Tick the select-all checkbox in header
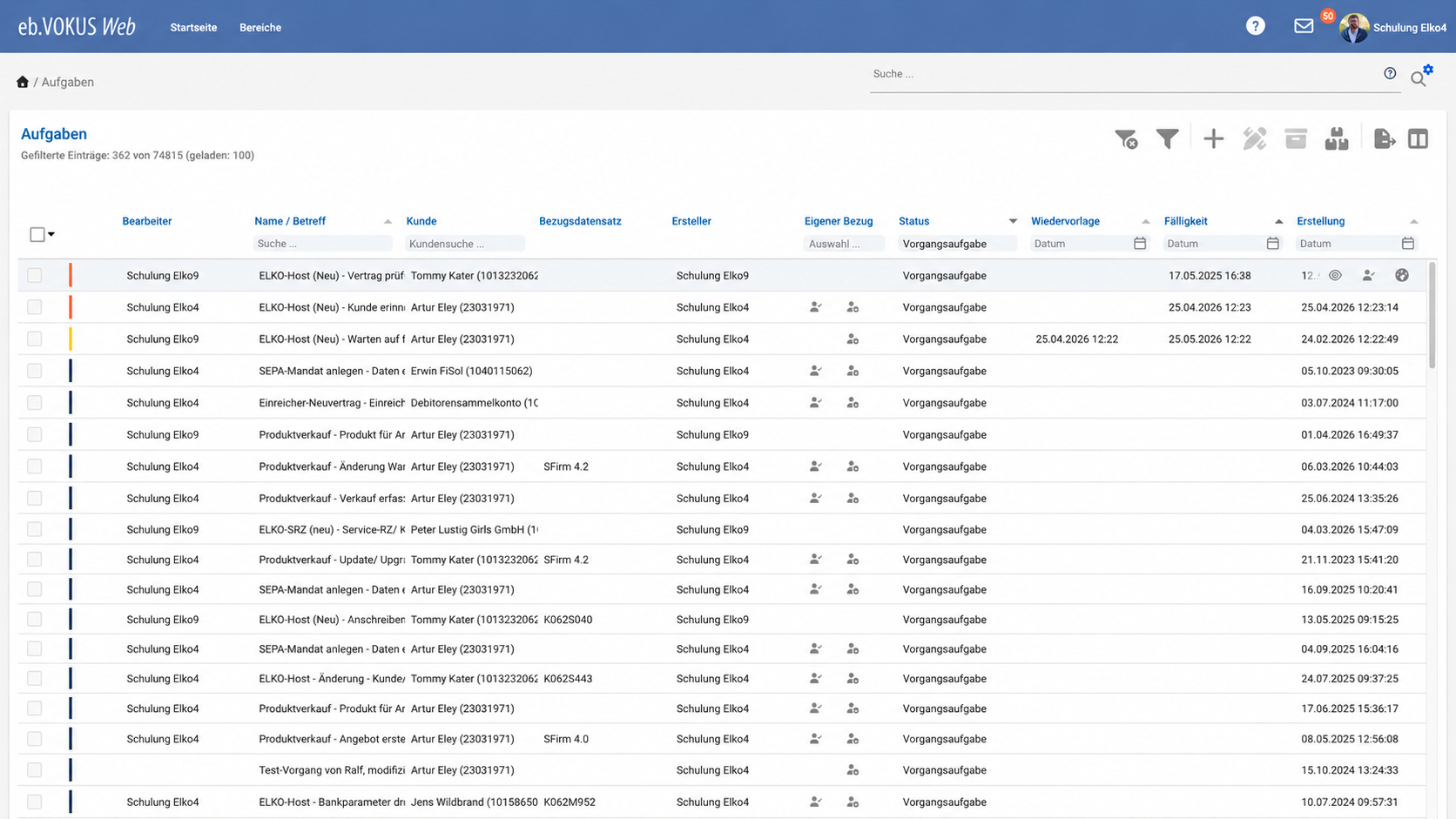 37,234
